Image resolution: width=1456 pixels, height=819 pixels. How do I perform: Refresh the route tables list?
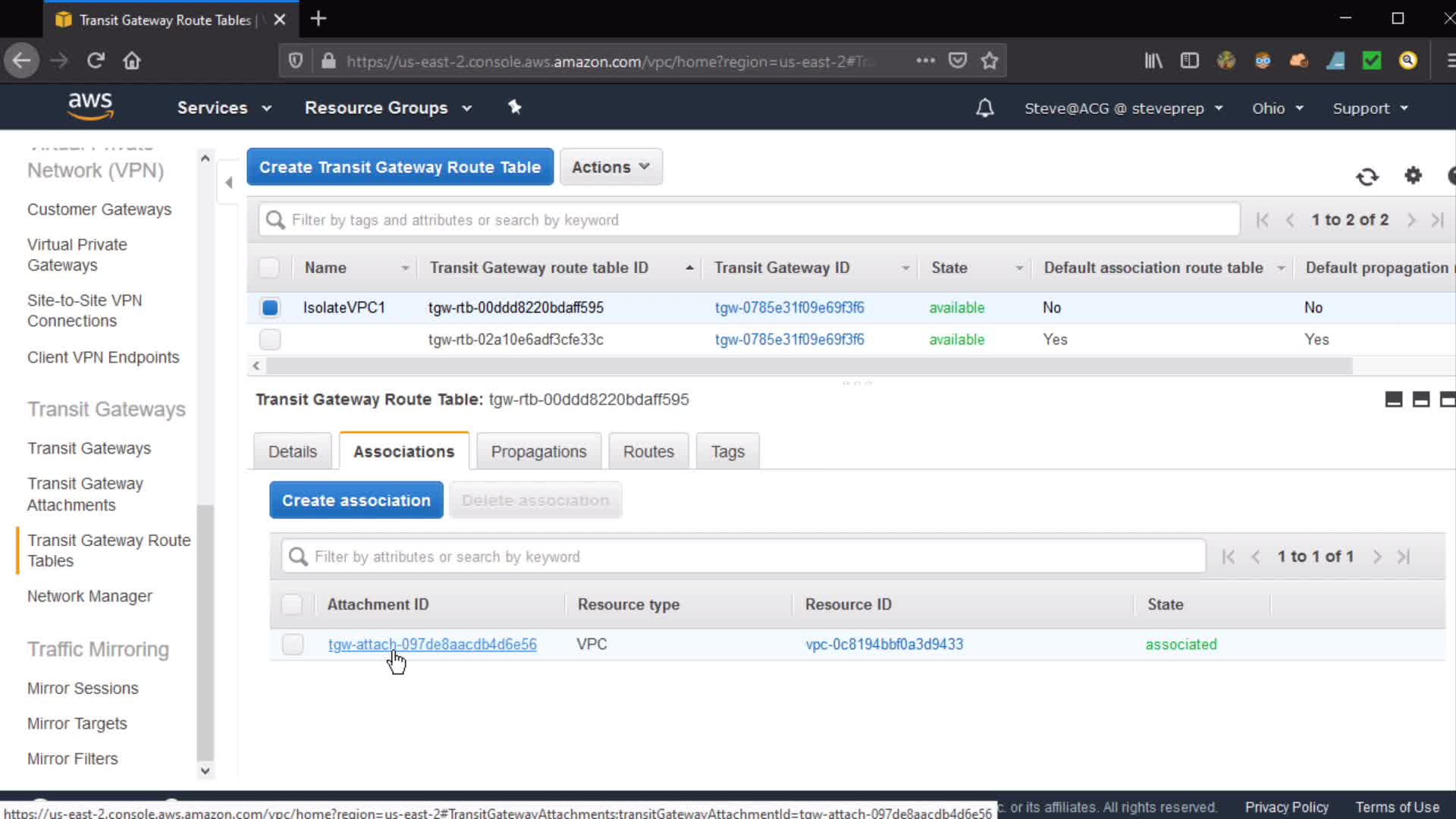coord(1367,177)
